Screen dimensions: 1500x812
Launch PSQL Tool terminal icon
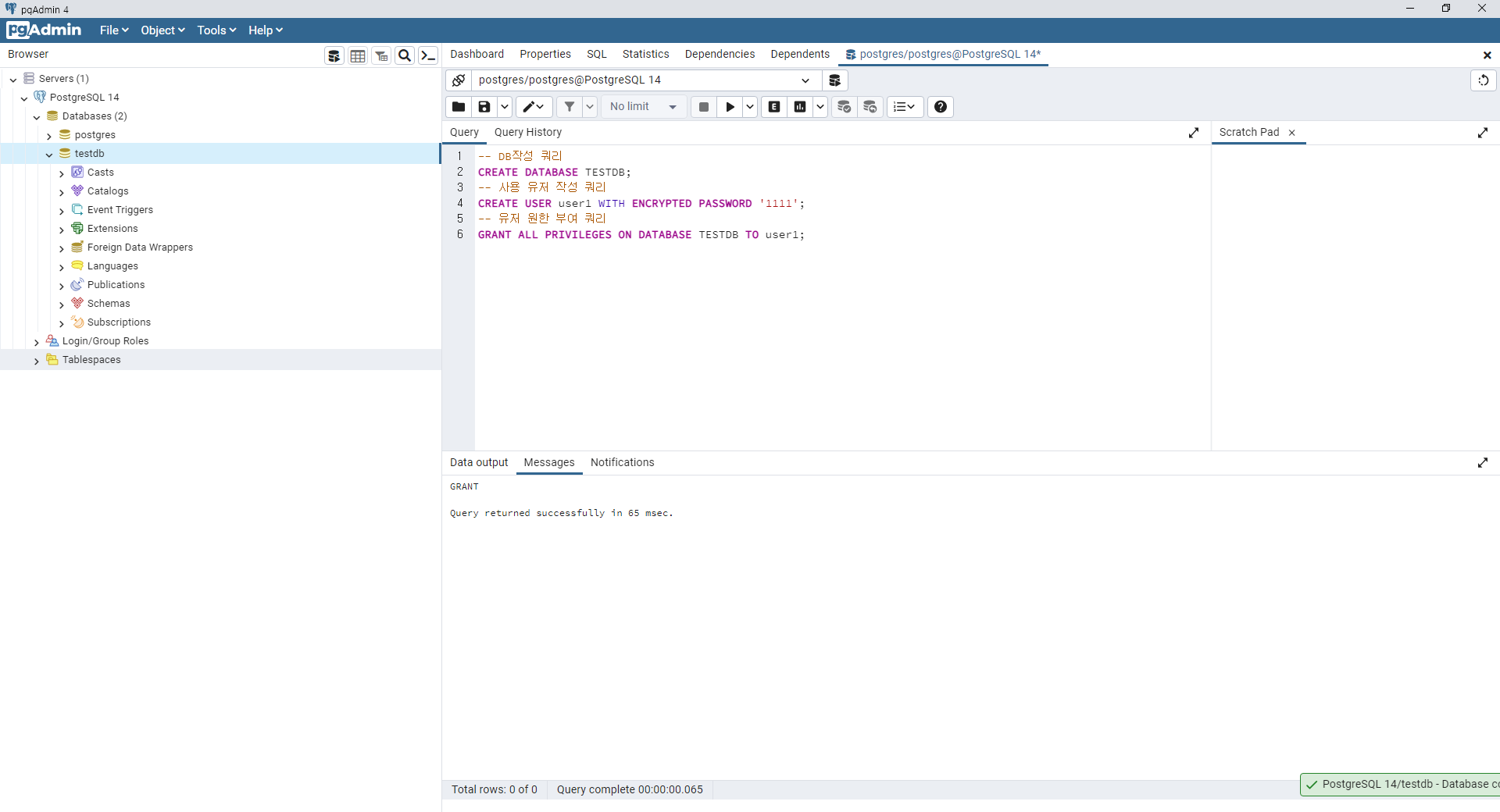[428, 55]
